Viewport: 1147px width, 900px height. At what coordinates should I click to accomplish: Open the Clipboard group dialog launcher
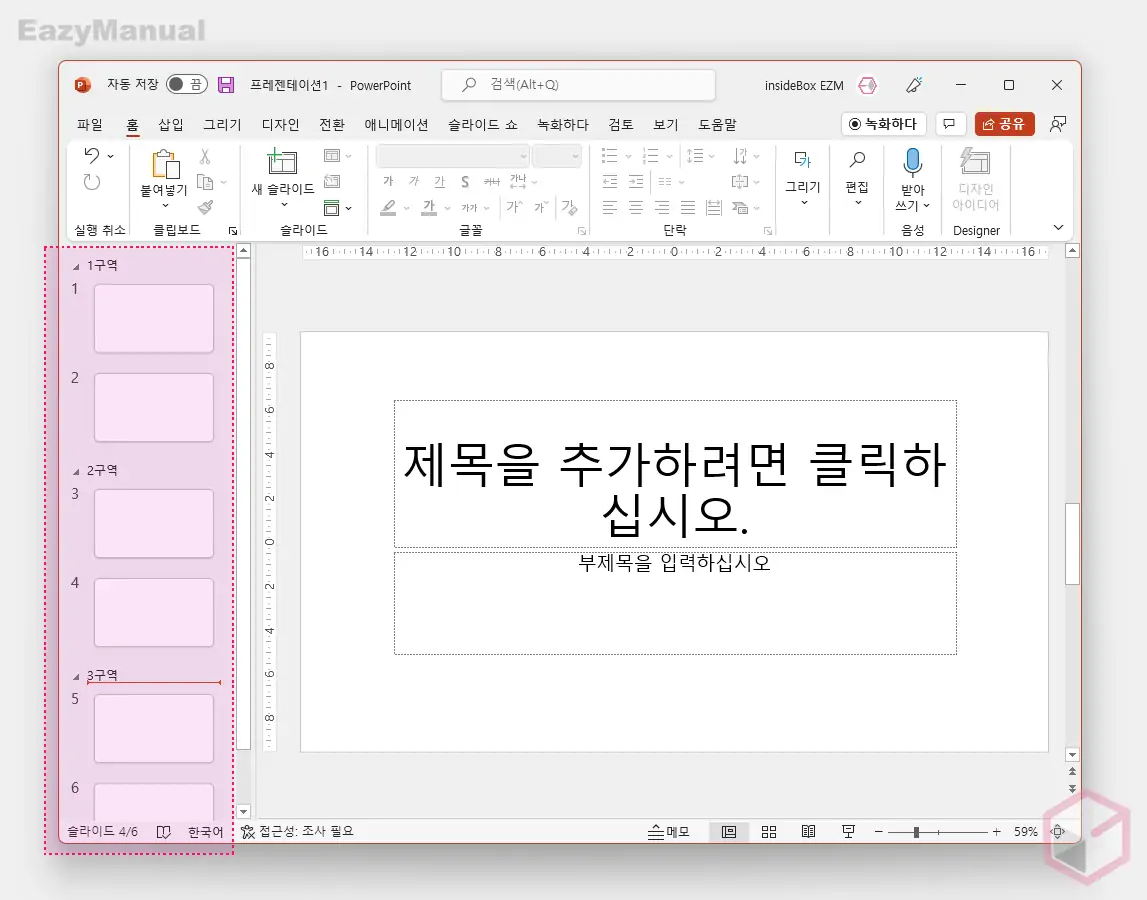click(x=233, y=230)
